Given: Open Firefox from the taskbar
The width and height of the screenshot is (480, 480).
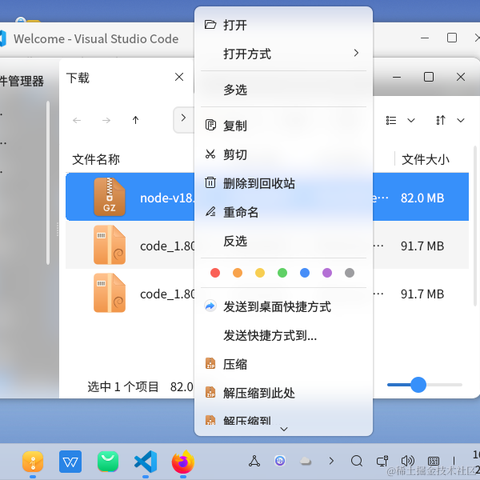Looking at the screenshot, I should [x=183, y=462].
